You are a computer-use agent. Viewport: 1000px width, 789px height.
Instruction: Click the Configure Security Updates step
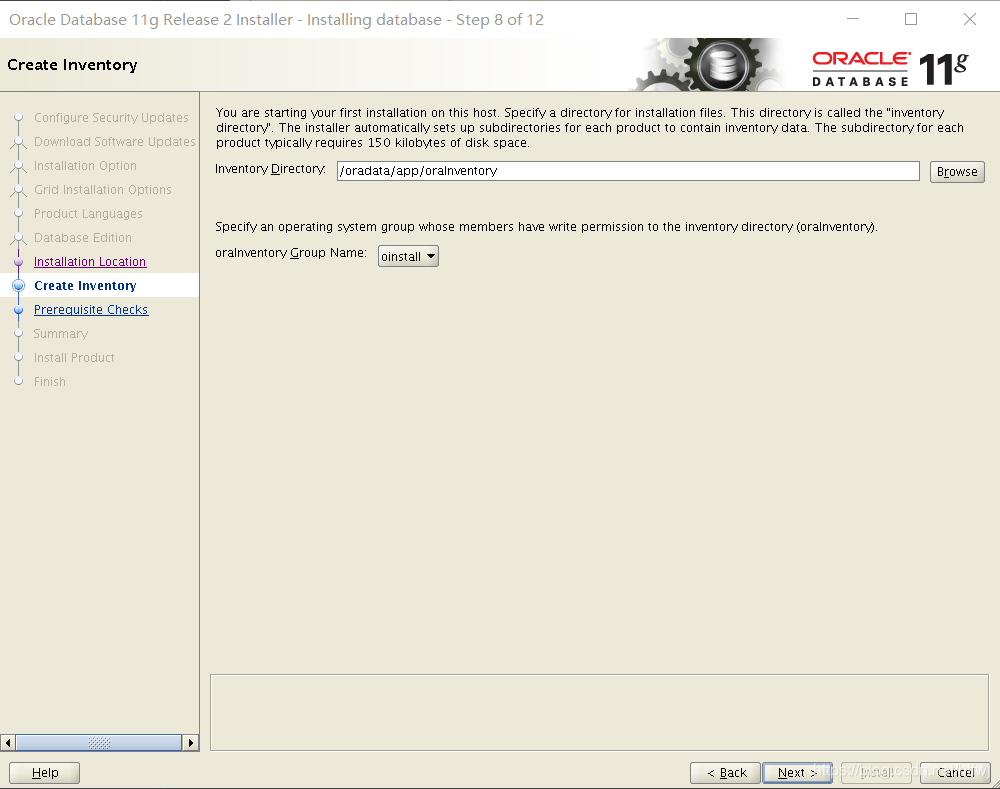point(111,117)
